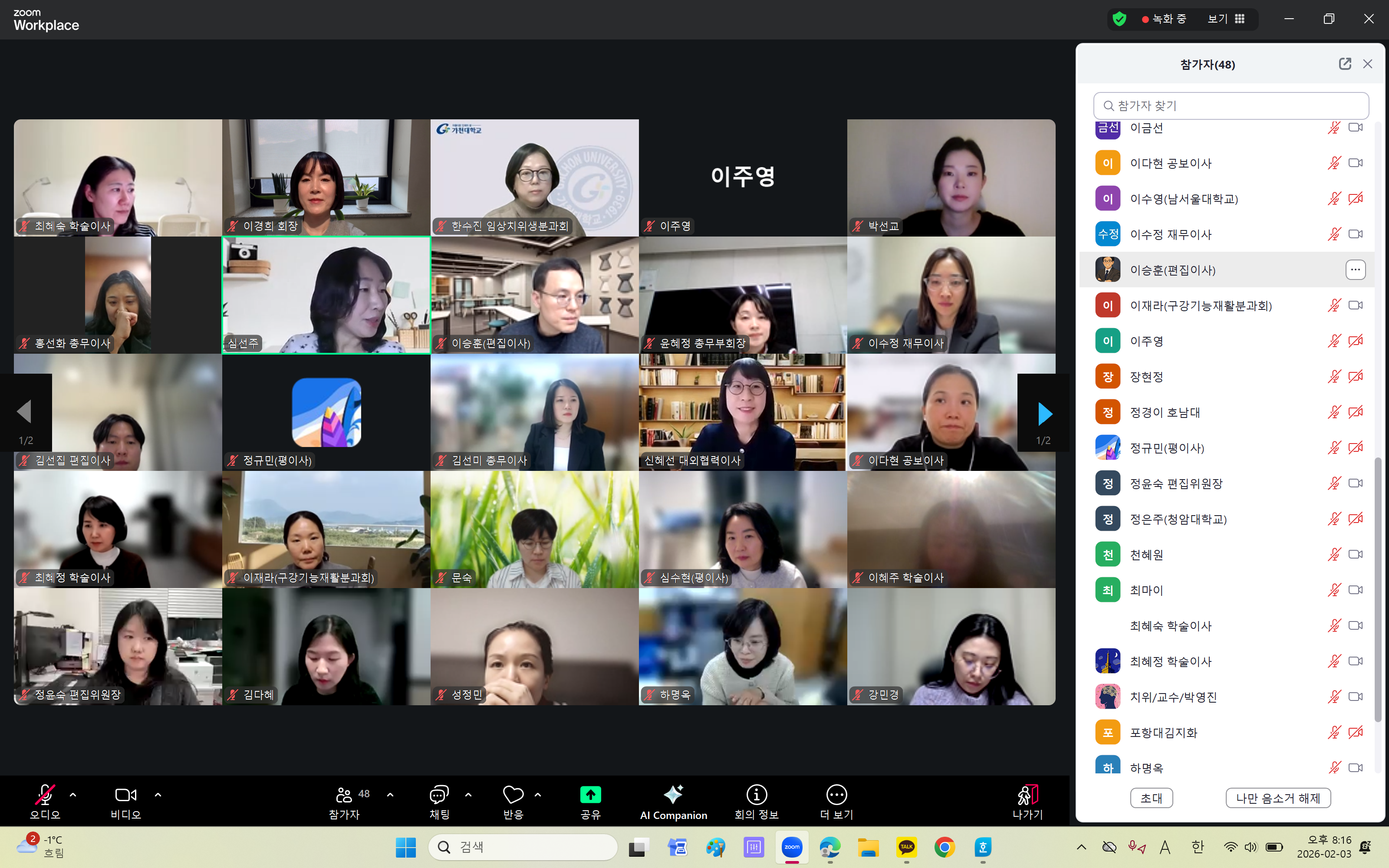The width and height of the screenshot is (1389, 868).
Task: Open reactions heart icon
Action: coord(513,795)
